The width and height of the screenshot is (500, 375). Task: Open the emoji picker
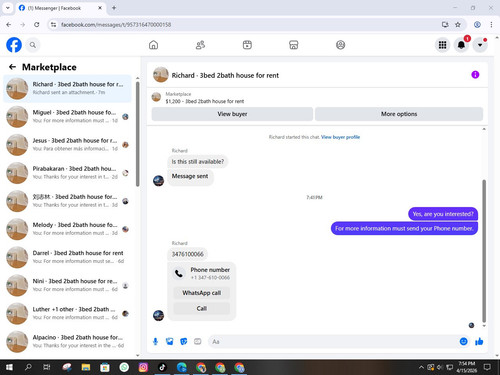463,341
